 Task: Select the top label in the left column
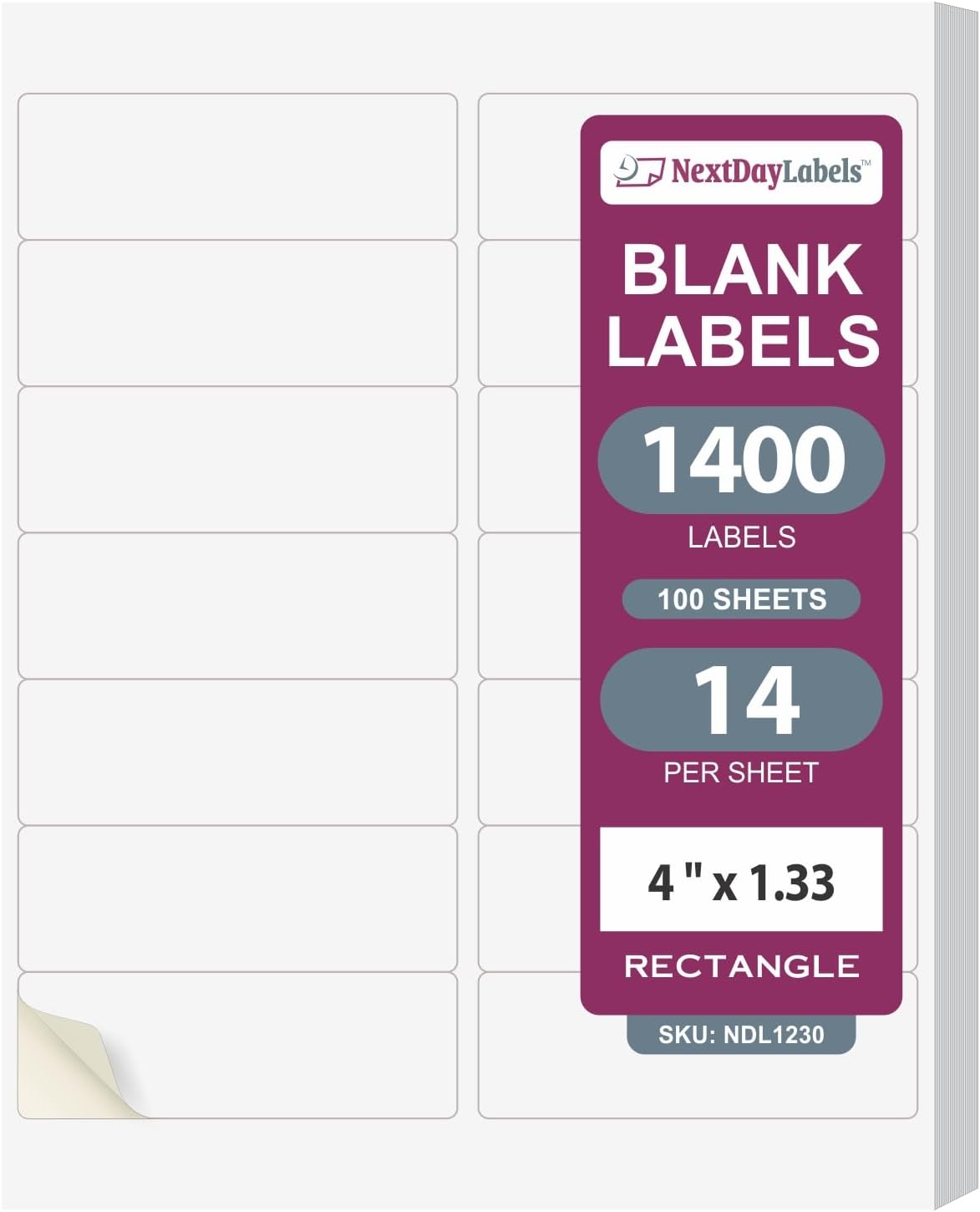[x=237, y=166]
